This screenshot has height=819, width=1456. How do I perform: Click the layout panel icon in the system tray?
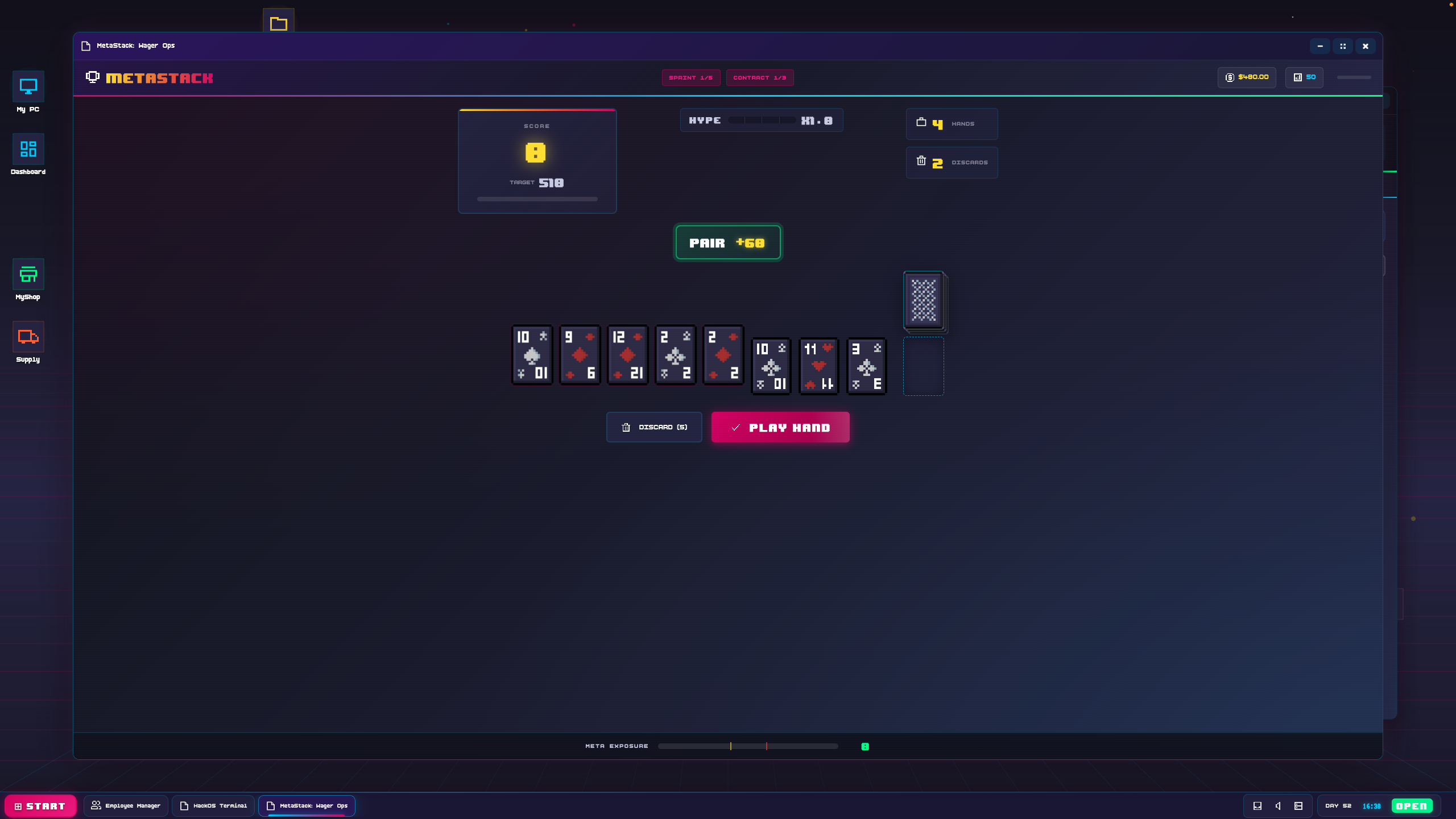(1298, 806)
